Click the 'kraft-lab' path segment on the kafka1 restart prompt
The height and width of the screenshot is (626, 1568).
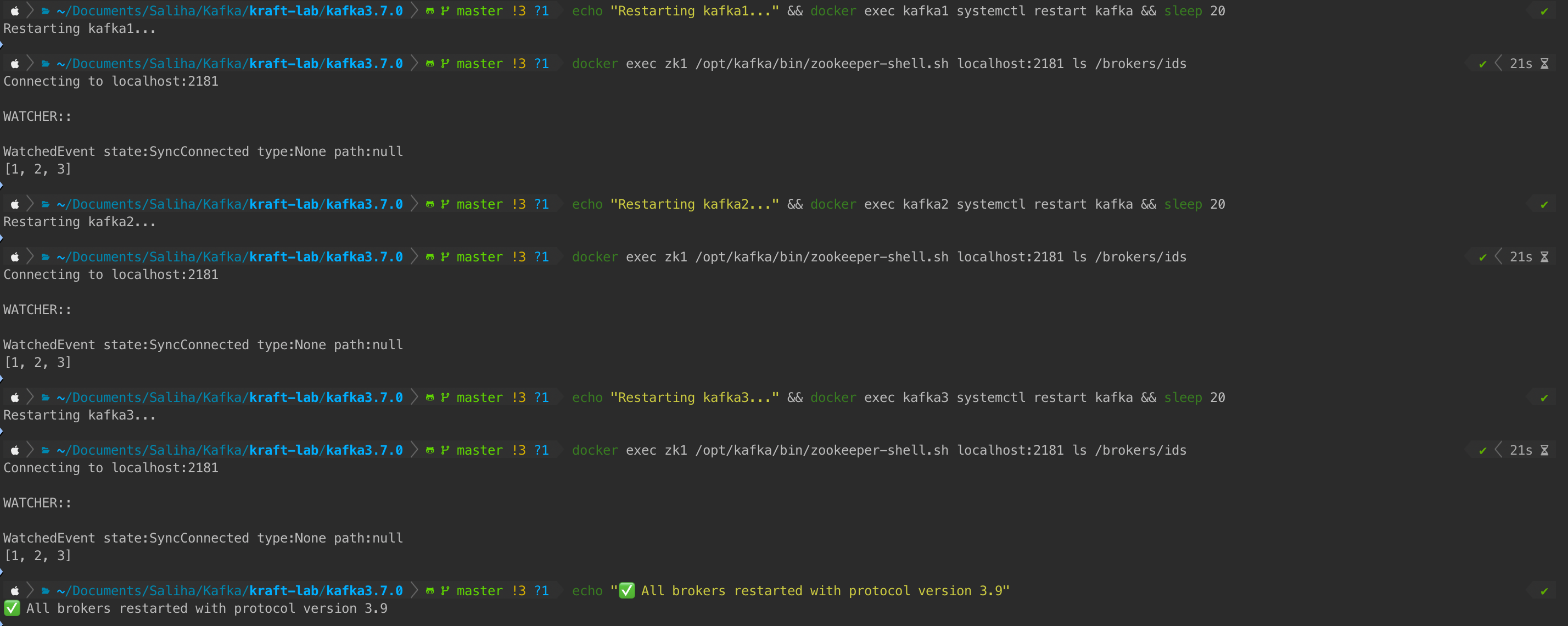[x=284, y=11]
